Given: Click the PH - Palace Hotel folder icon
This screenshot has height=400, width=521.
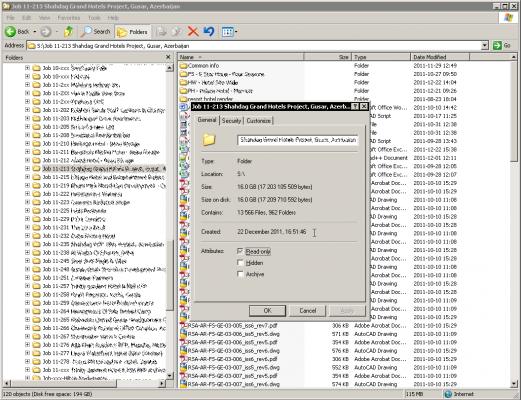Looking at the screenshot, I should pyautogui.click(x=183, y=91).
